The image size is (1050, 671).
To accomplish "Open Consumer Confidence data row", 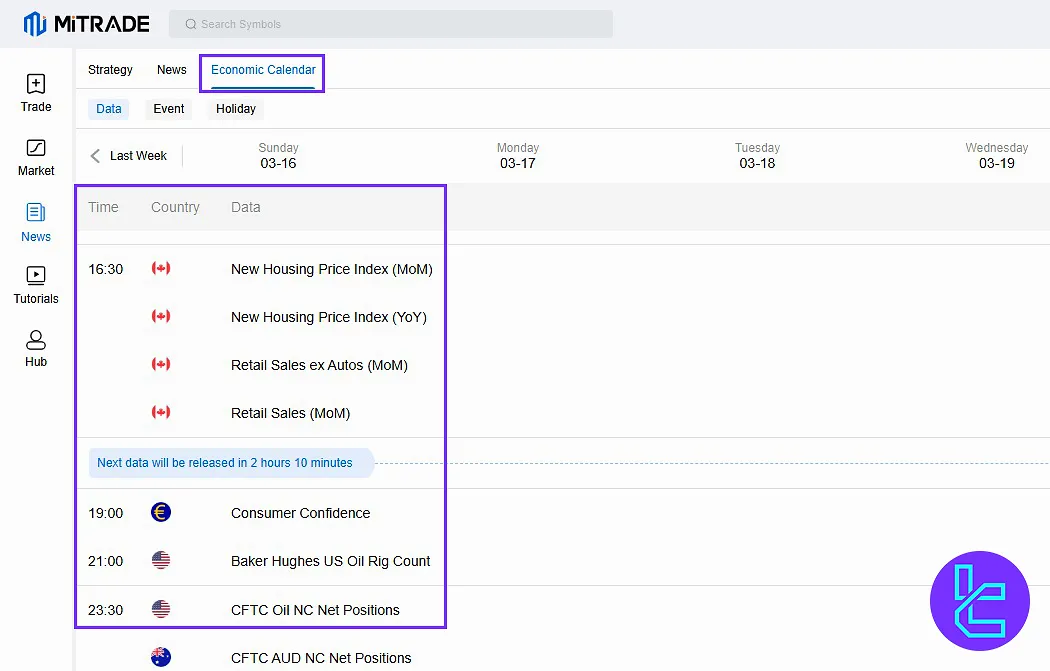I will pos(300,513).
